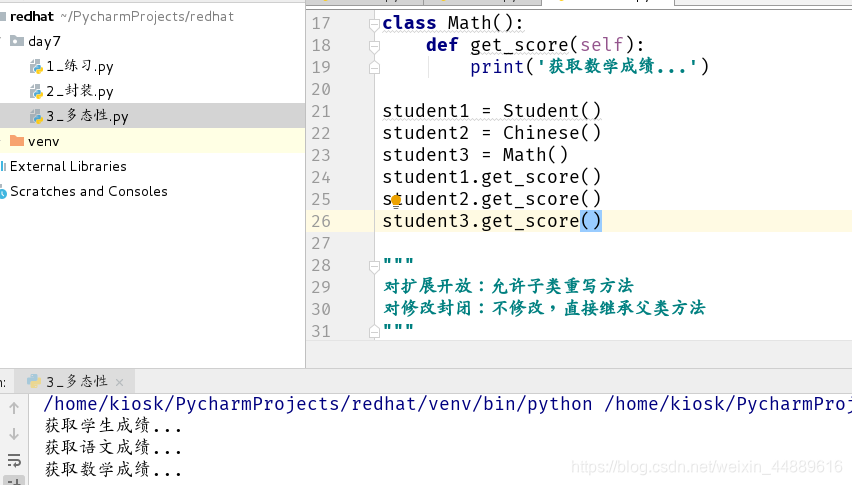Click Python file icon of 2_封装.py
The width and height of the screenshot is (852, 485).
coord(36,92)
